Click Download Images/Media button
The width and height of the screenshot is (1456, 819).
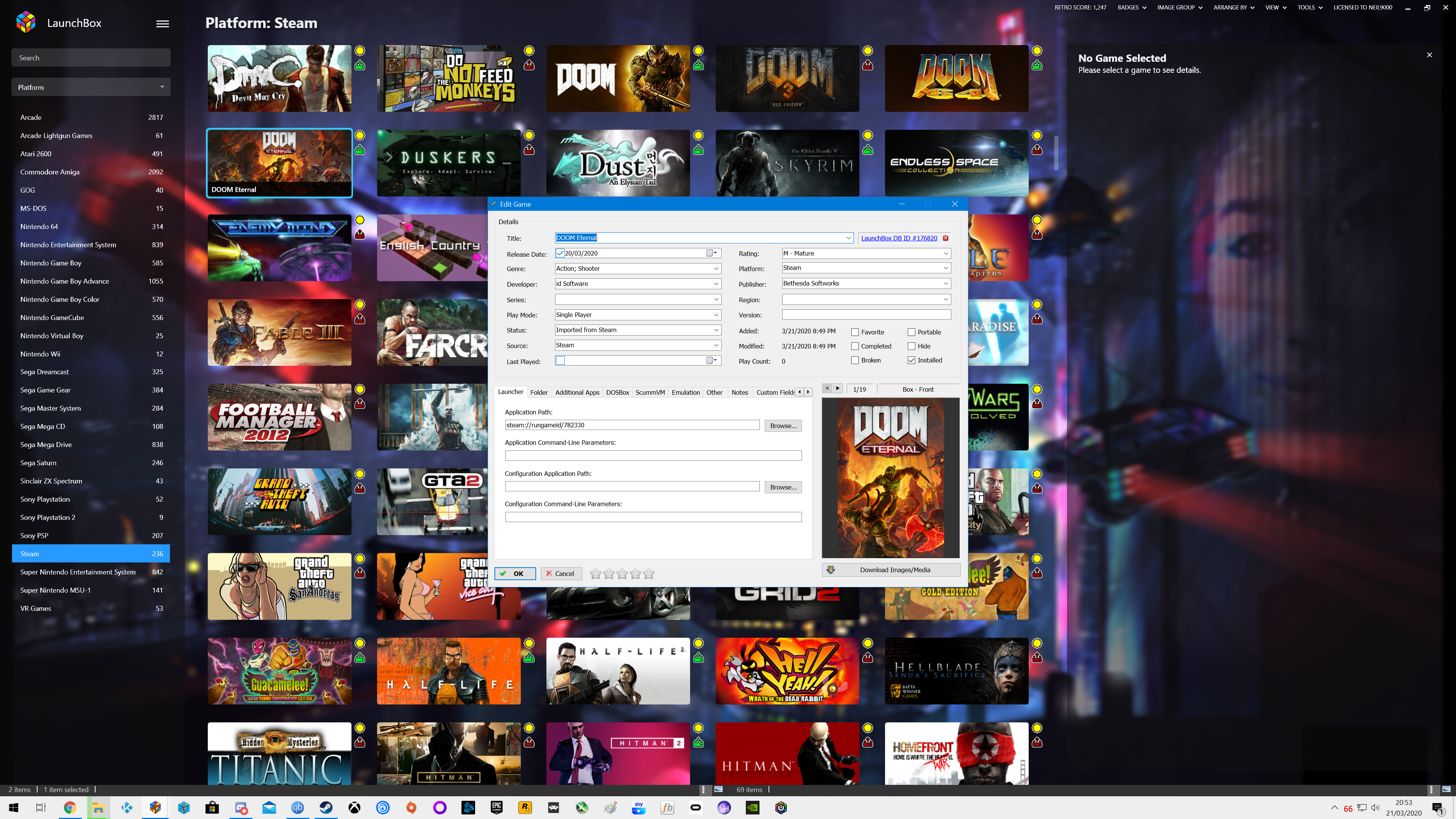(891, 570)
